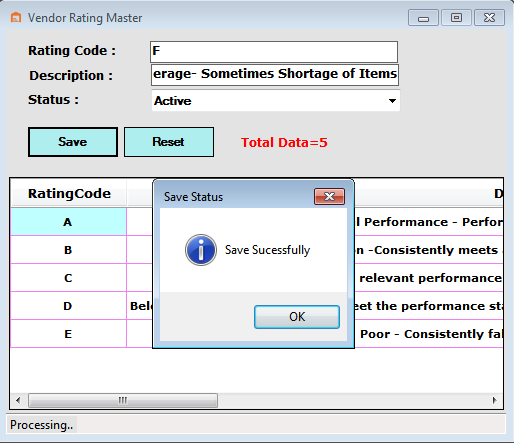514x443 pixels.
Task: Click the horizontal scrollbar left arrow
Action: pyautogui.click(x=18, y=400)
